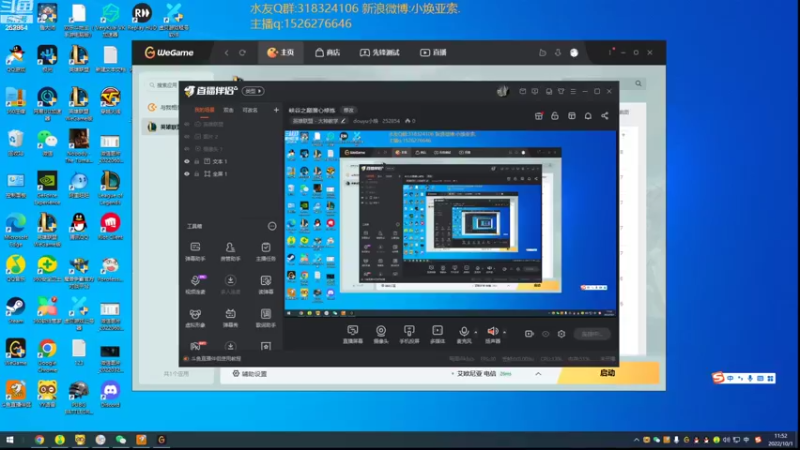This screenshot has width=800, height=450.
Task: Edit the stream category pencil icon
Action: [x=343, y=121]
